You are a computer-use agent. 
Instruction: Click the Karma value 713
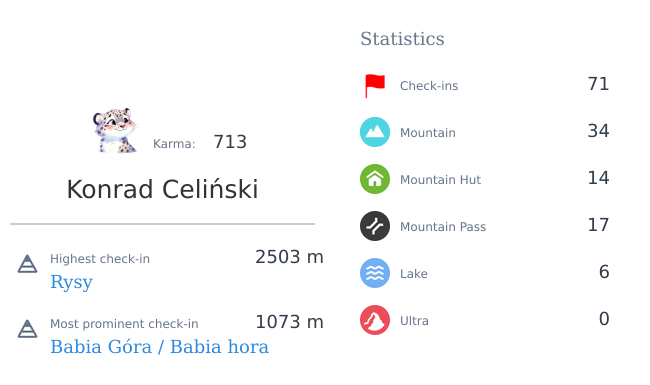[230, 142]
